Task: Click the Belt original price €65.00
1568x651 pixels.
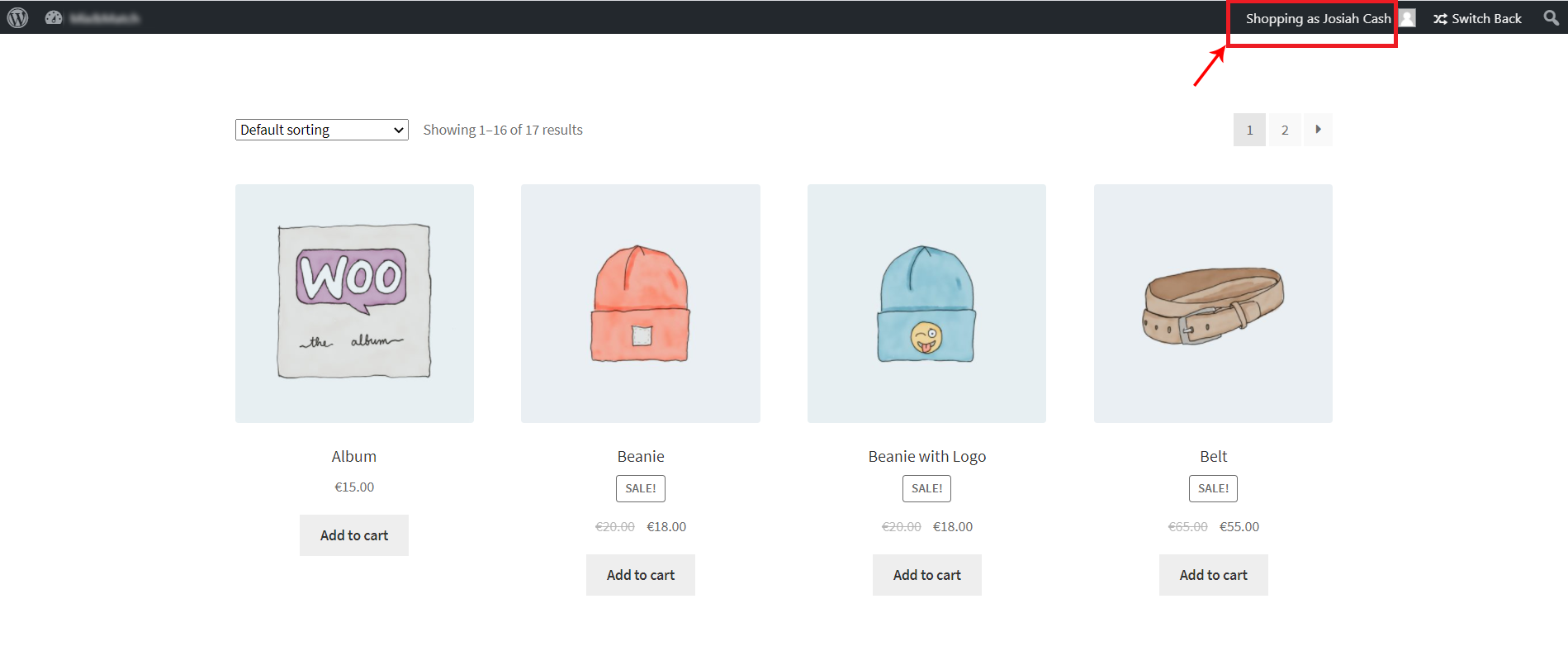Action: coord(1188,527)
